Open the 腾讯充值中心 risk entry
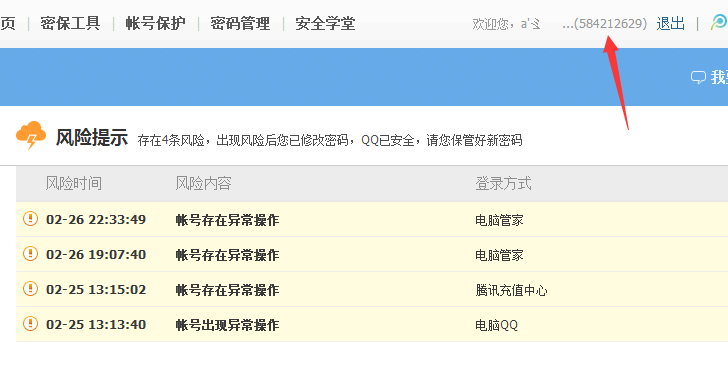This screenshot has height=384, width=728. [511, 290]
